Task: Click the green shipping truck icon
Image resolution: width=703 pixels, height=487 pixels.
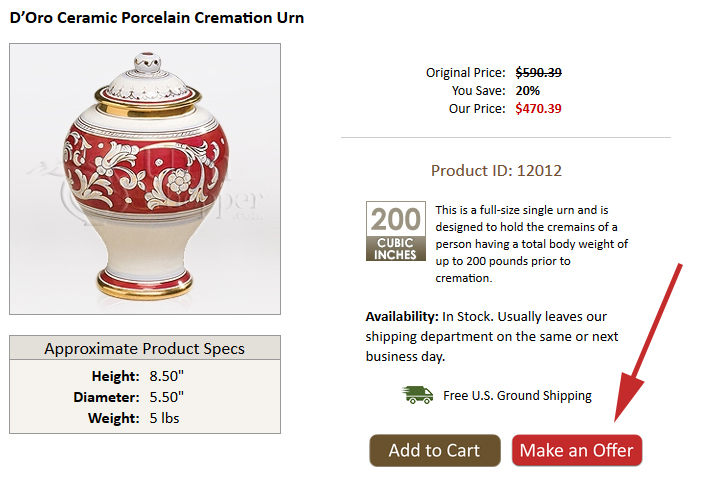Action: (x=418, y=395)
